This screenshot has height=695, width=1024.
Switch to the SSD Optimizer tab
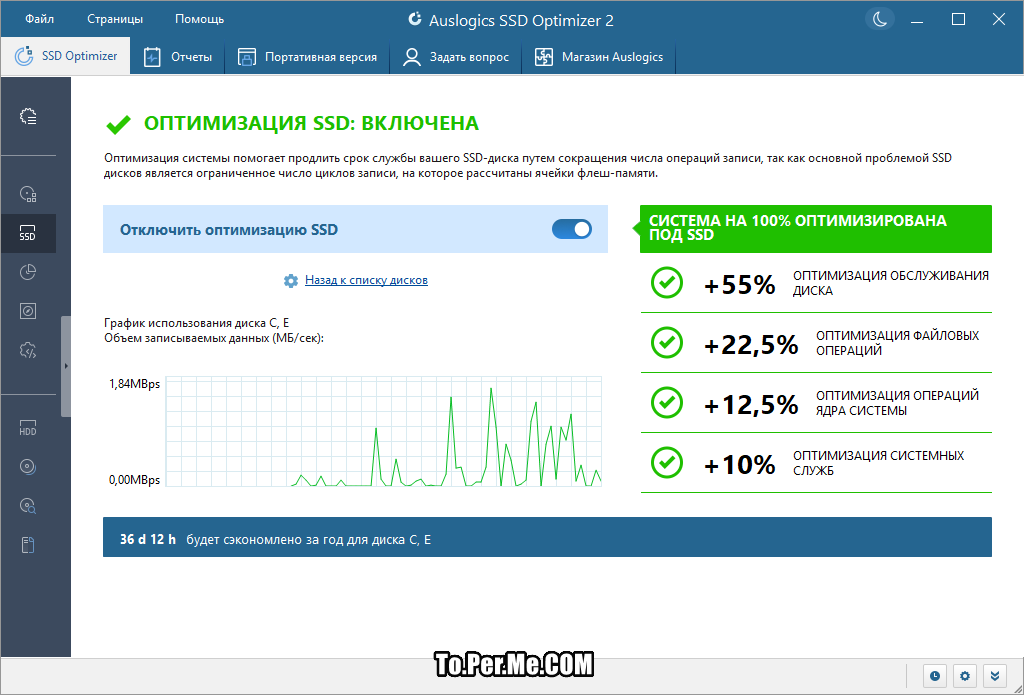pos(65,56)
